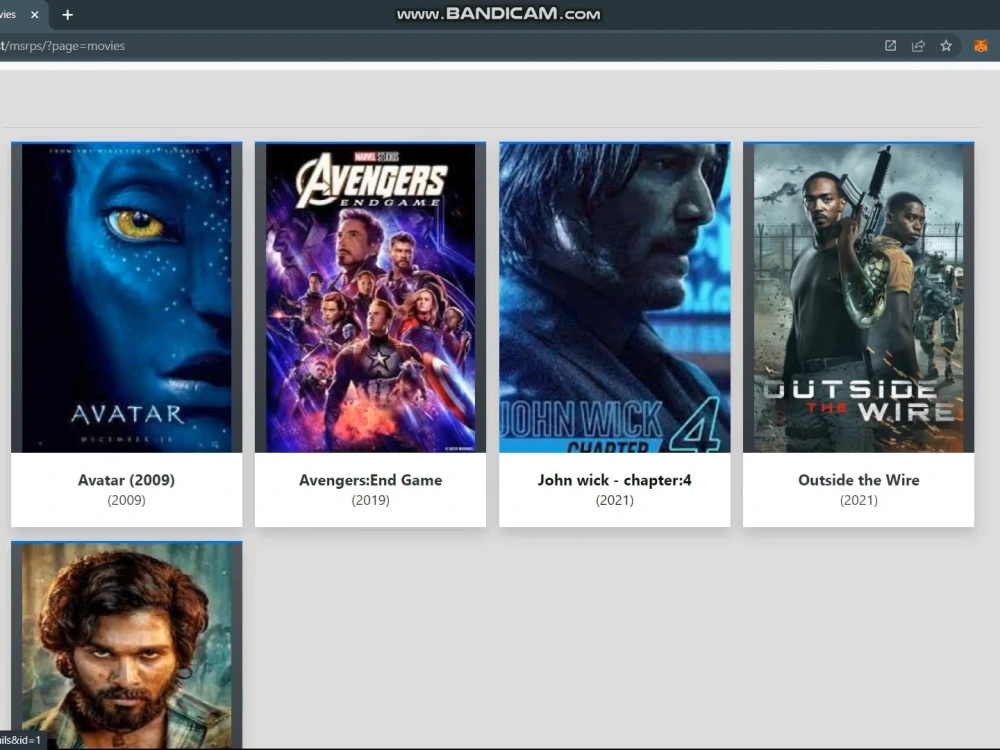This screenshot has height=750, width=1000.
Task: Open the bearded man movie poster
Action: (x=126, y=645)
